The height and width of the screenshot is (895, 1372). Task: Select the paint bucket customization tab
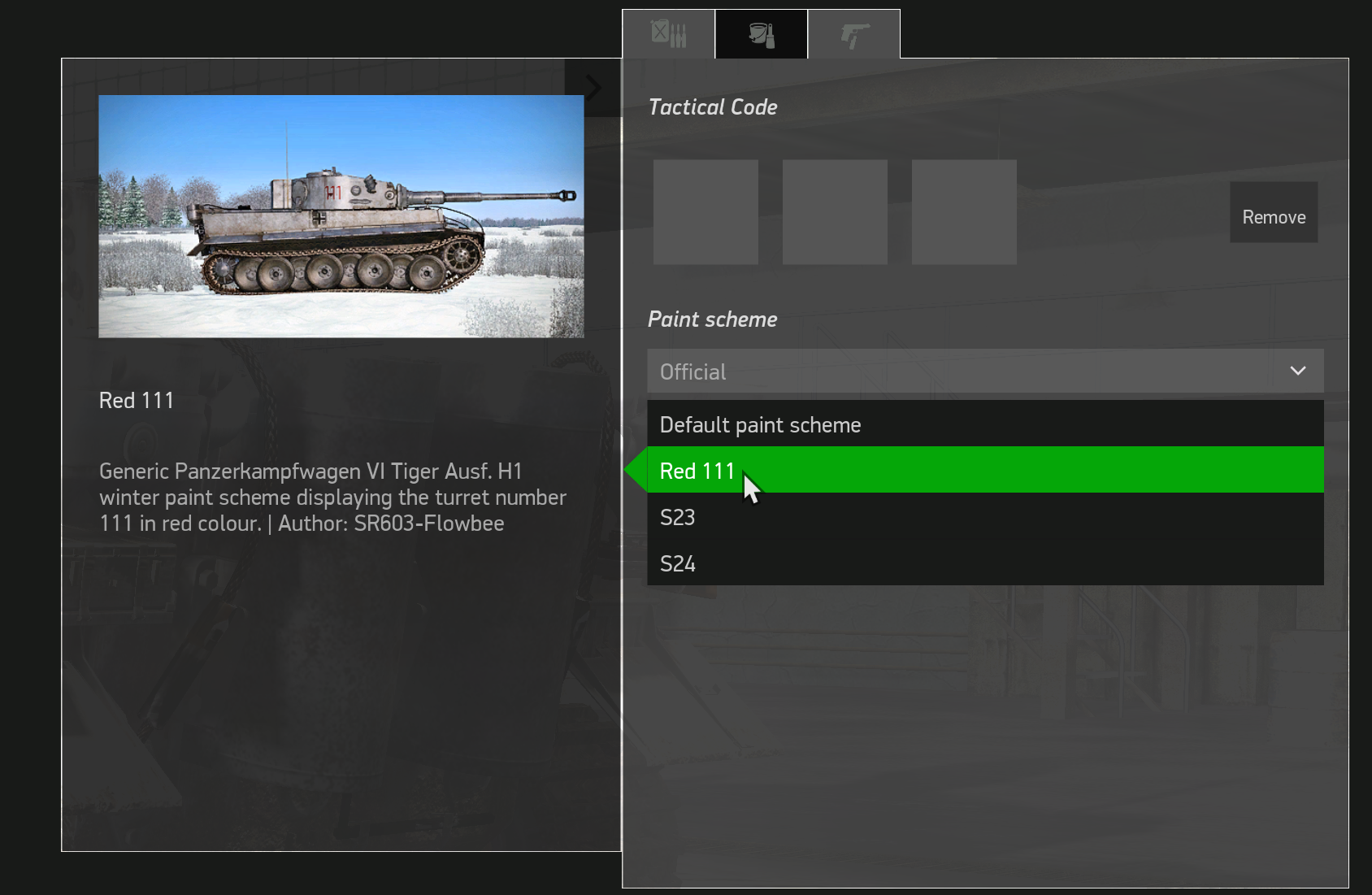pyautogui.click(x=762, y=34)
